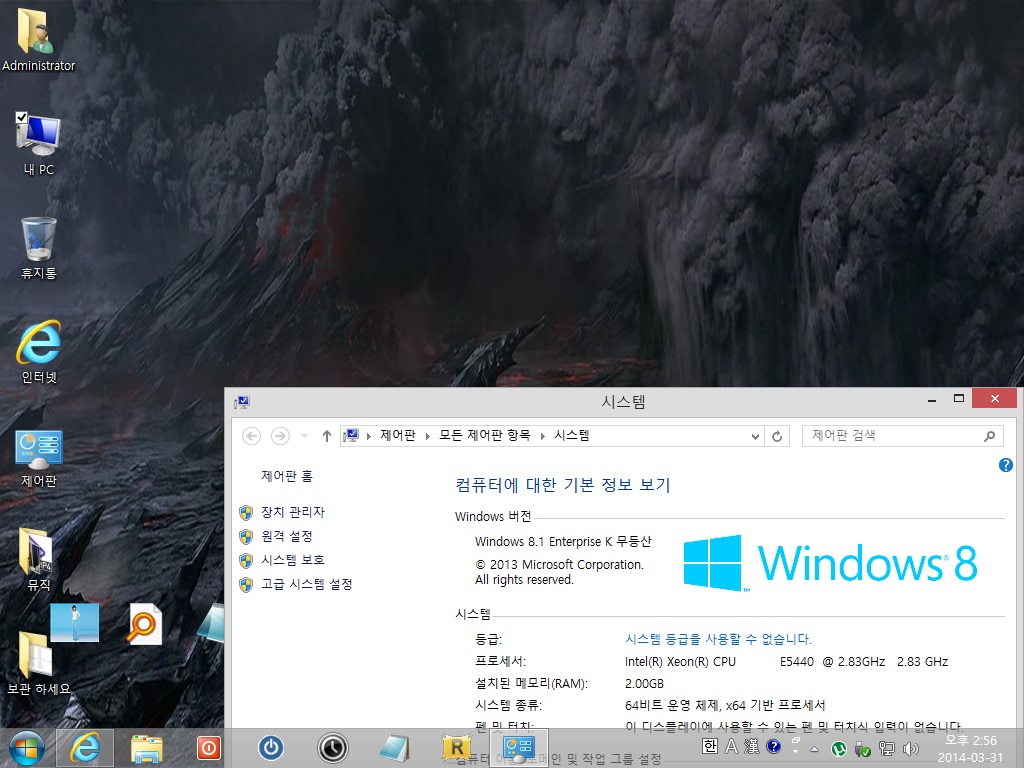This screenshot has height=768, width=1024.
Task: Open 원격 설정 link
Action: 287,536
